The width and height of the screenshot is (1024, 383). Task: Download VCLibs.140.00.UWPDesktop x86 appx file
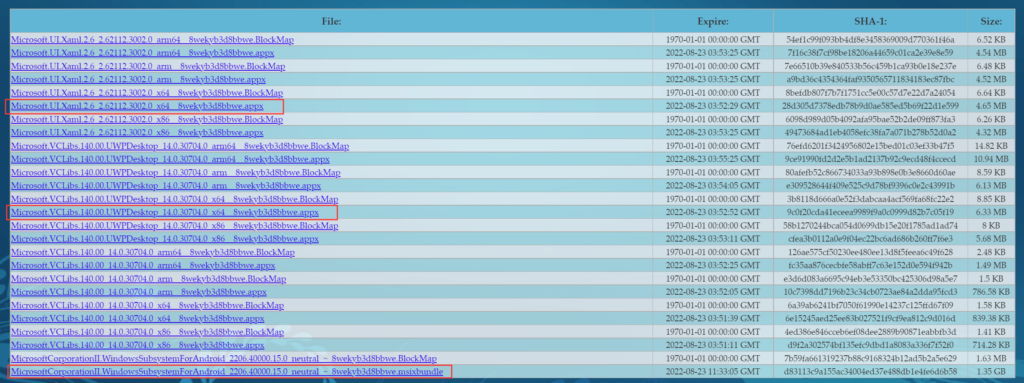click(165, 239)
